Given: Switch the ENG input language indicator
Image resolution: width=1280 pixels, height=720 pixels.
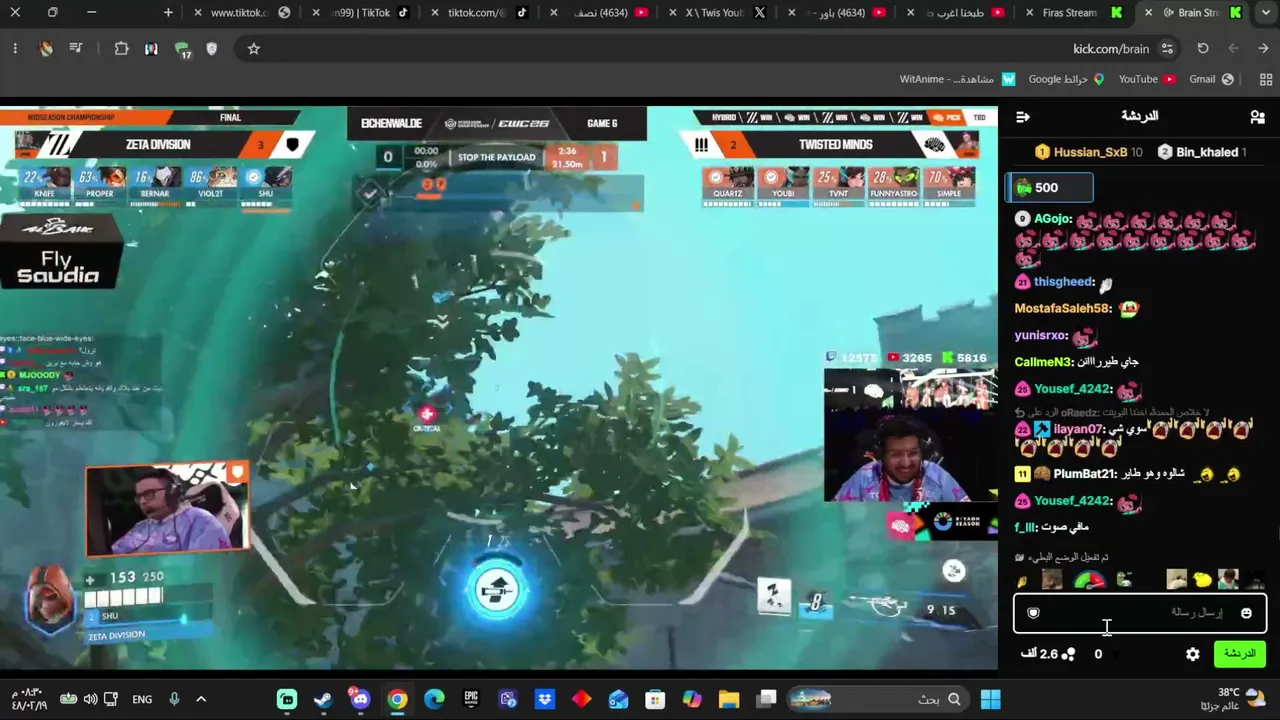Looking at the screenshot, I should 142,699.
